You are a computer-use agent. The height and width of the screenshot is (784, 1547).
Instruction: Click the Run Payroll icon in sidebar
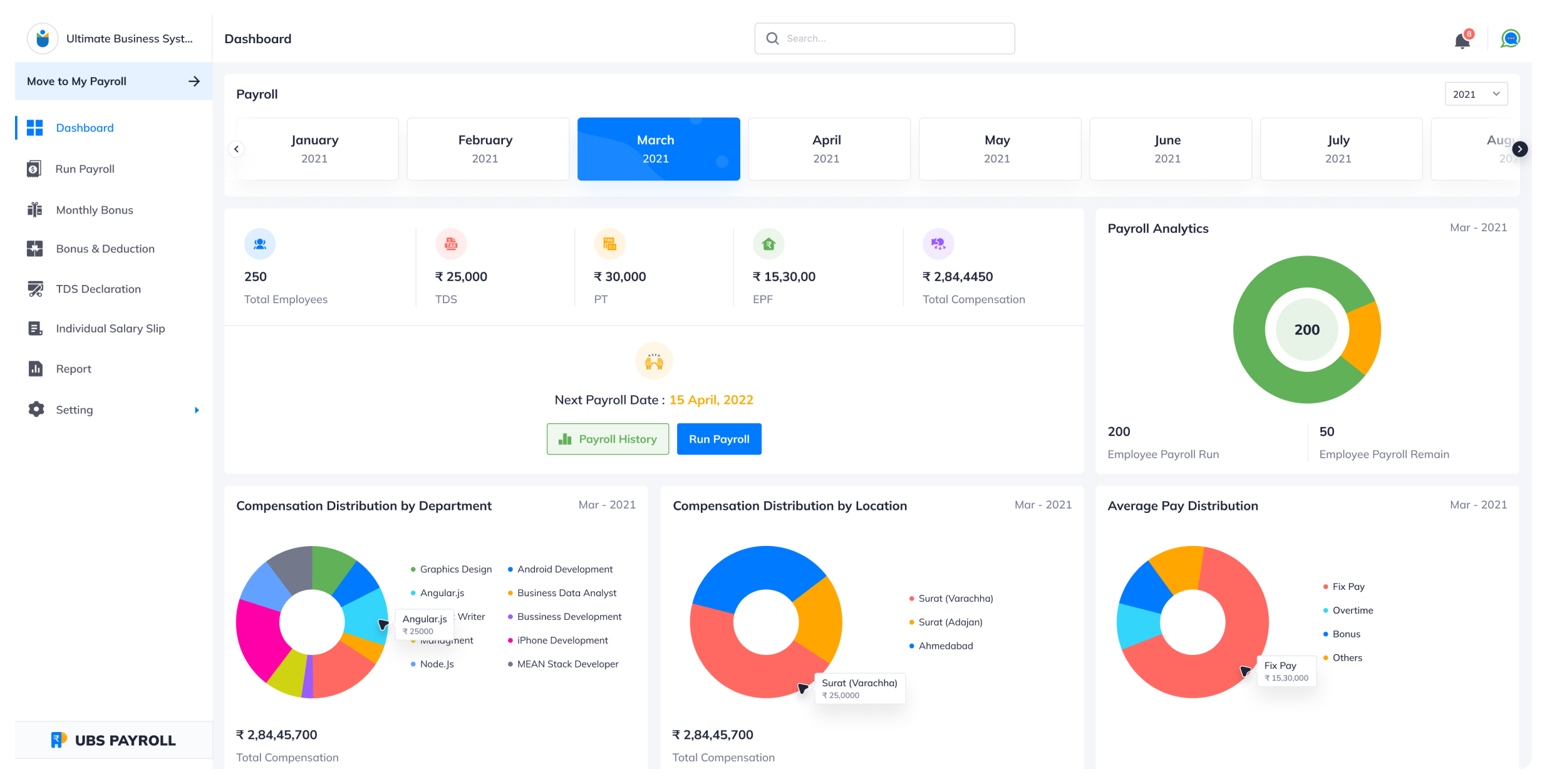[34, 168]
